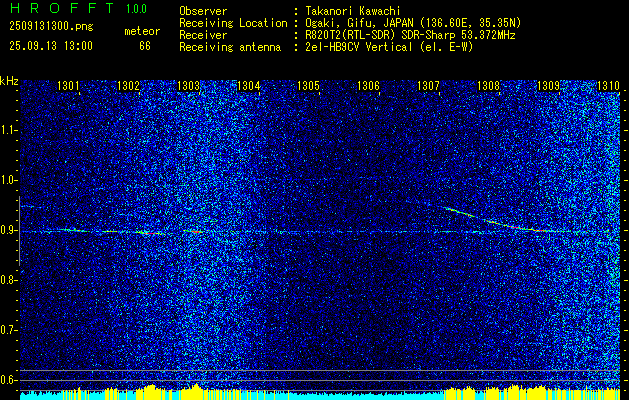Click the 1309 time marker

click(x=548, y=85)
